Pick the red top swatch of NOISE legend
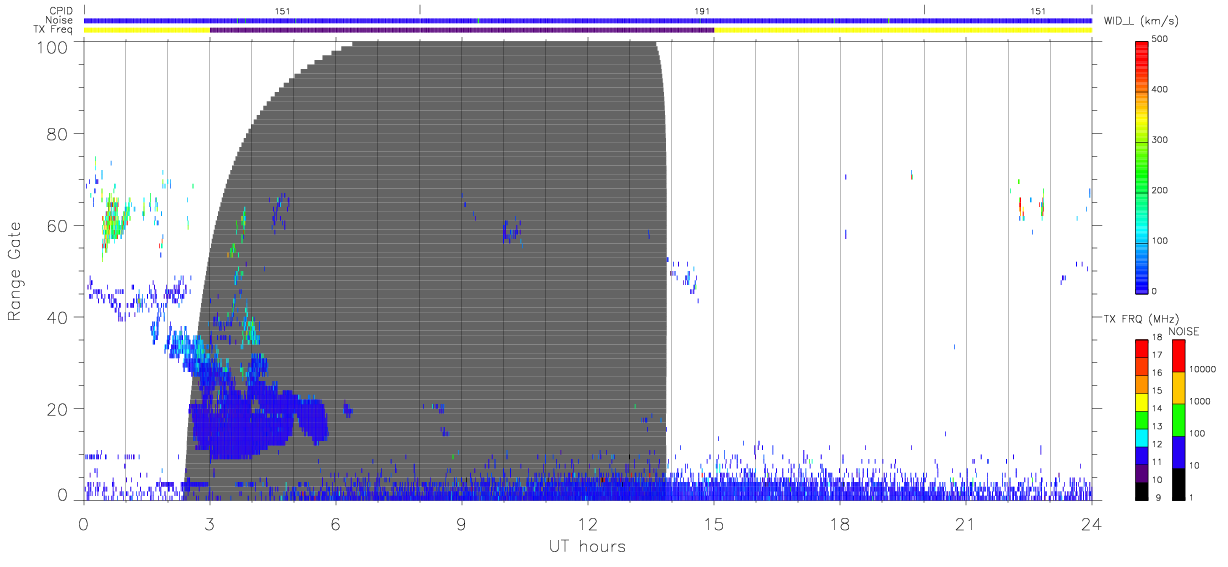This screenshot has height=567, width=1228. [x=1179, y=356]
